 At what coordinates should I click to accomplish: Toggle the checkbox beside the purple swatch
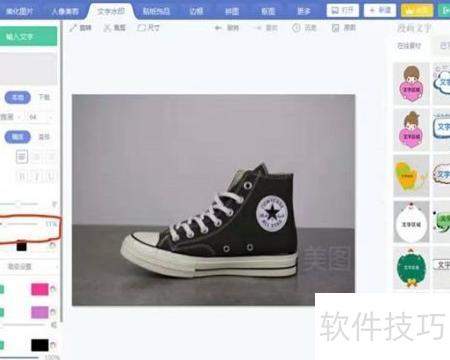1,312
